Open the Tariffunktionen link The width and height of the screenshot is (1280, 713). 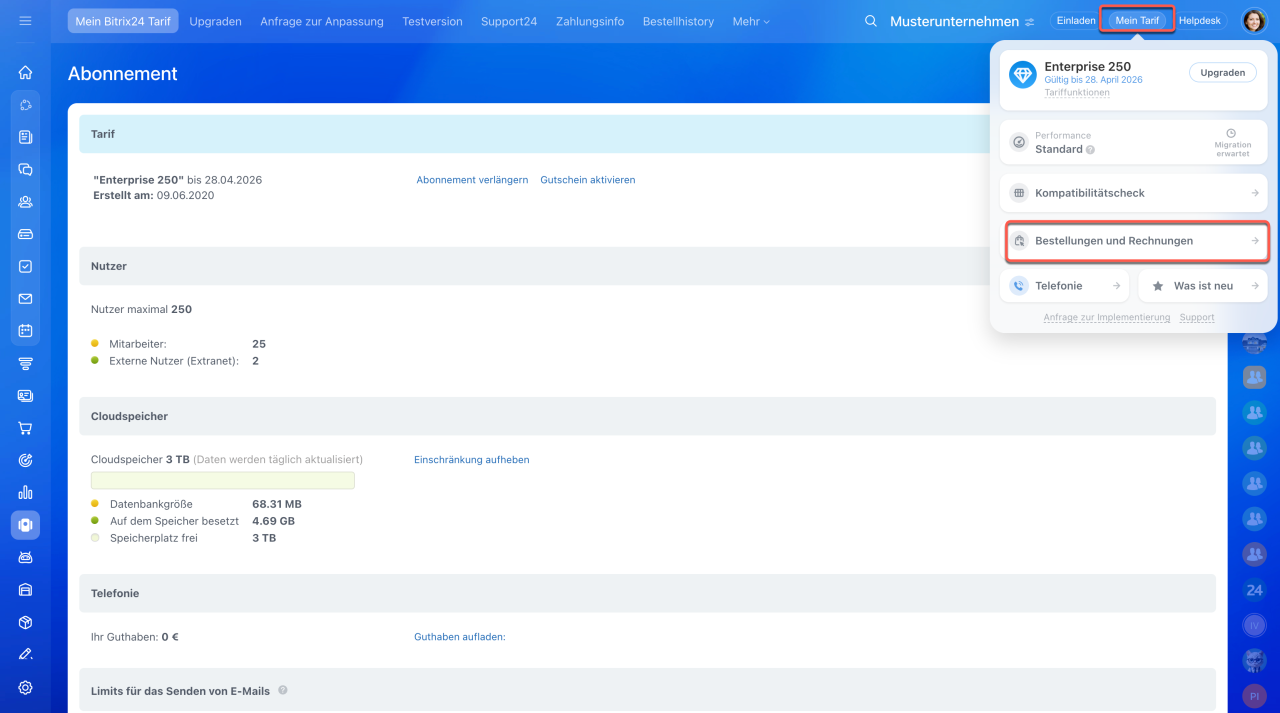pyautogui.click(x=1077, y=92)
